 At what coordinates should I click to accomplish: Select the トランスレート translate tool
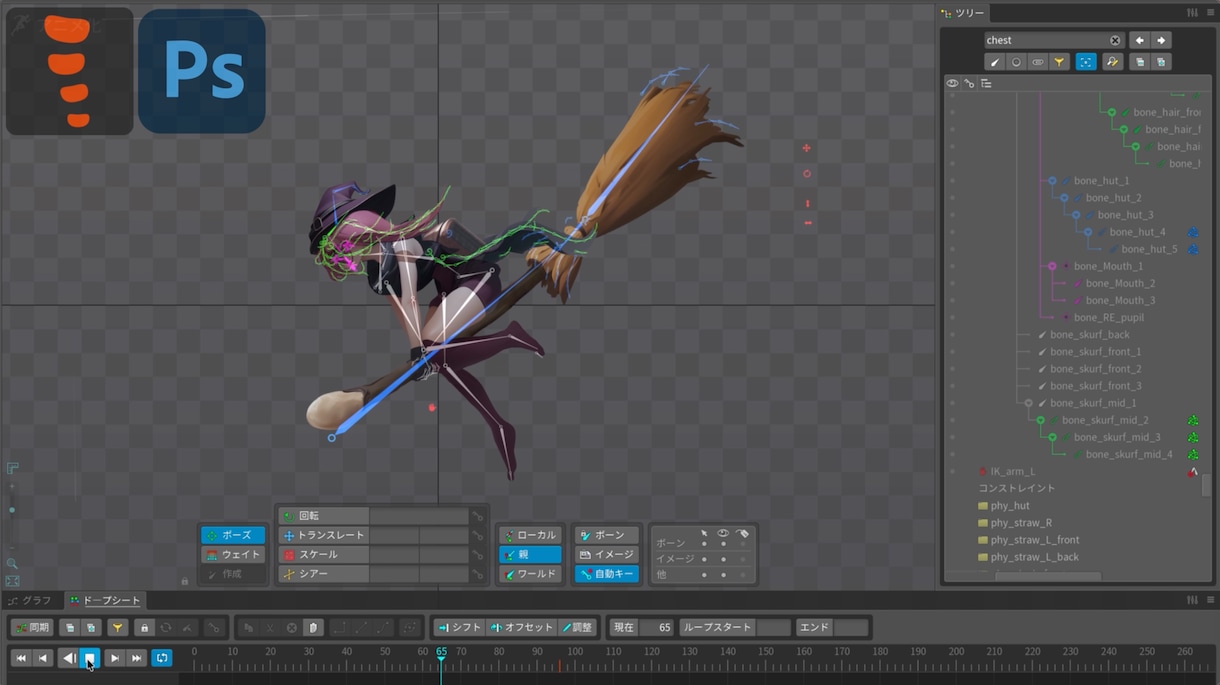click(324, 535)
